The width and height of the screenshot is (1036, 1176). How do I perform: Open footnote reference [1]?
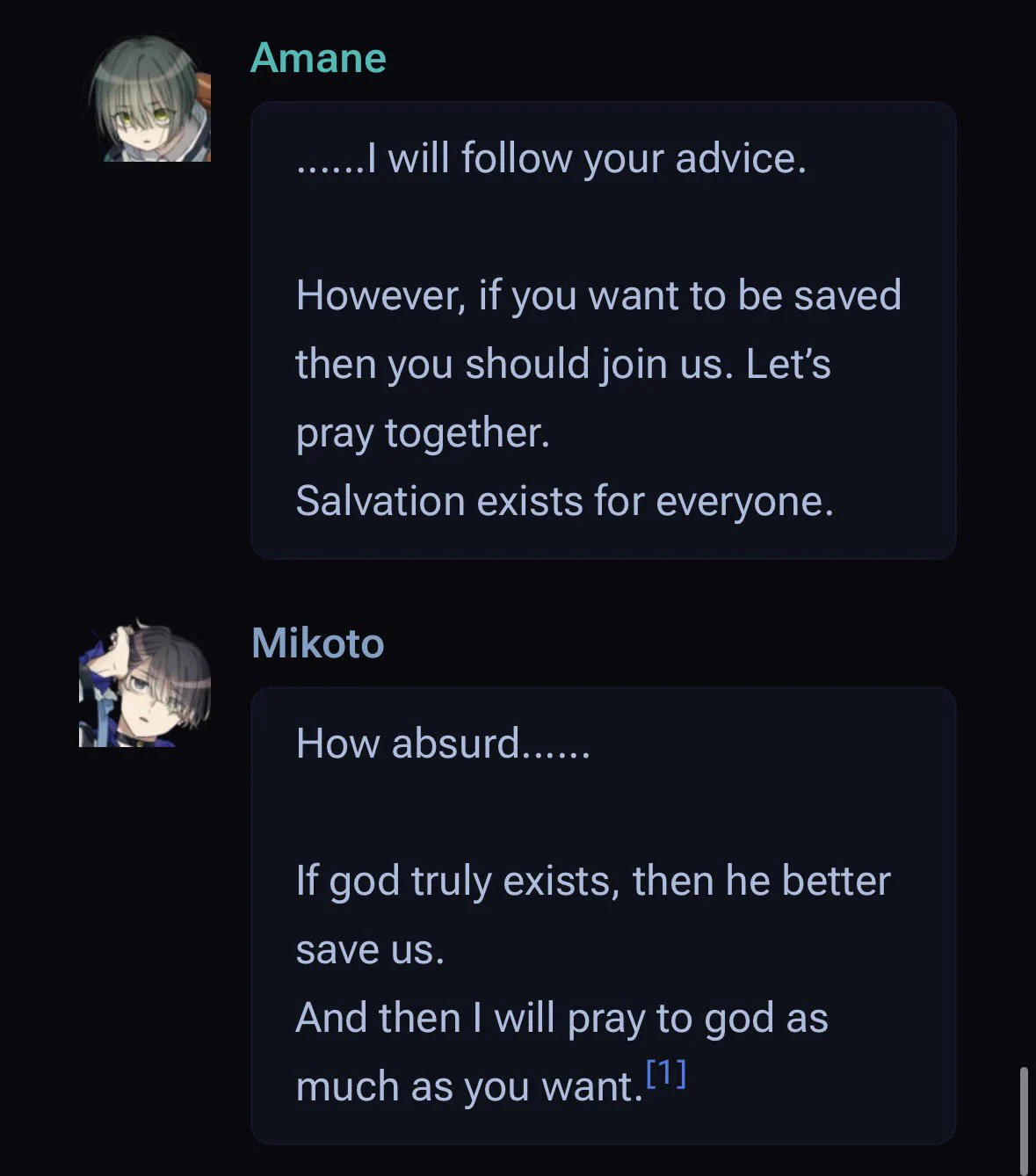pyautogui.click(x=665, y=1073)
